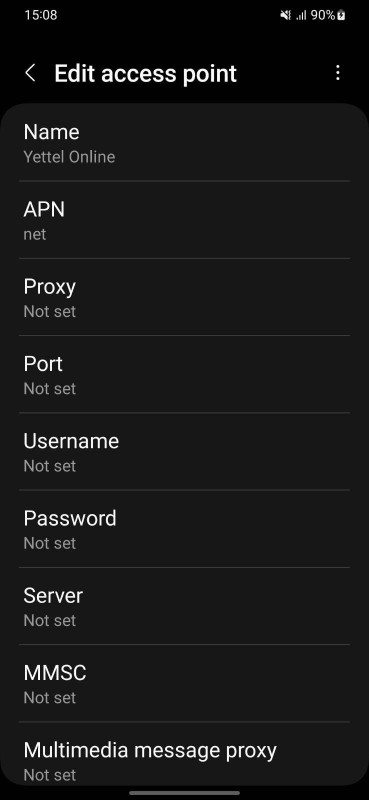
Task: Tap the signal strength icon
Action: (302, 15)
